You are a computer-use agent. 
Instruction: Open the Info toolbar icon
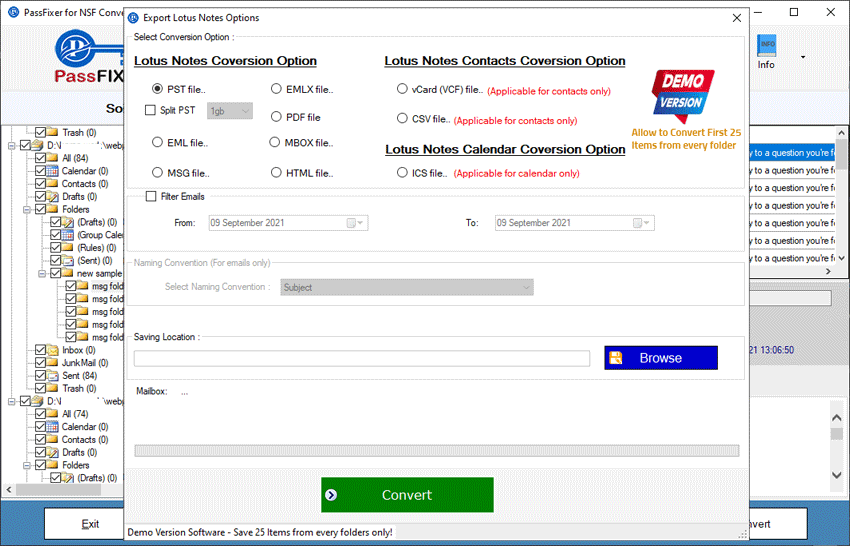766,52
